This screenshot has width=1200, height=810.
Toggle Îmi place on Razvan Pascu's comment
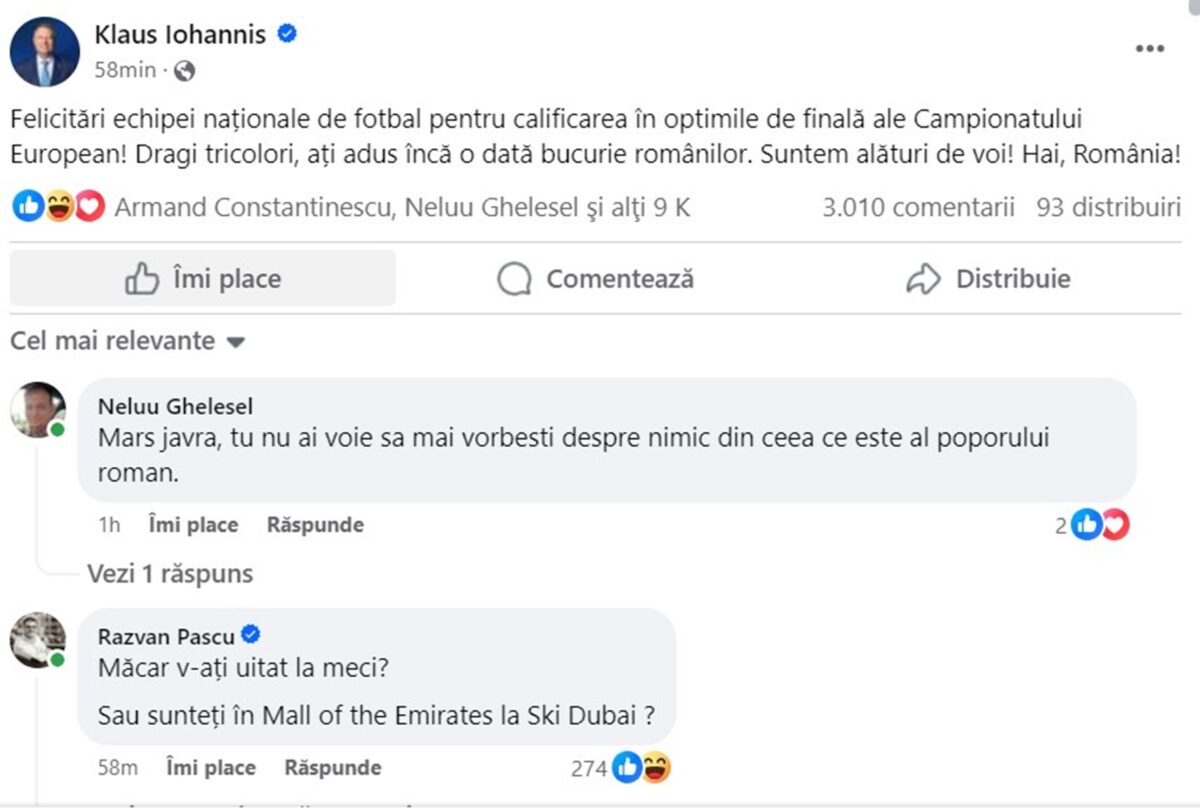tap(209, 767)
